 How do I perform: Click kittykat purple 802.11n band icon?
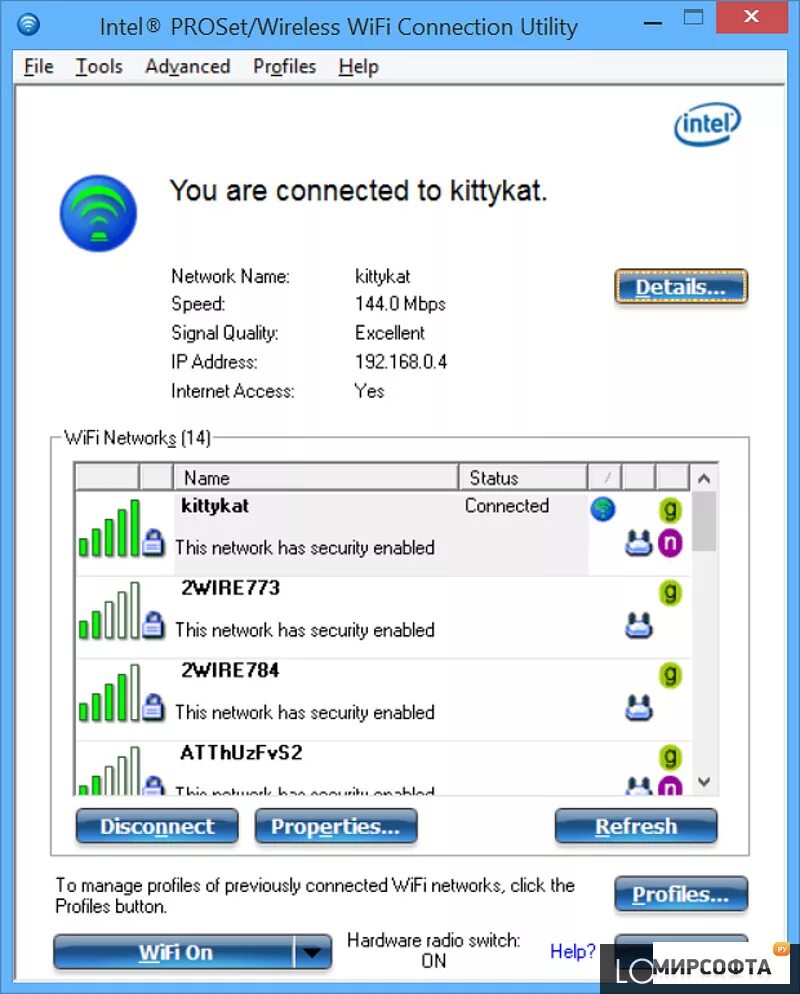670,543
